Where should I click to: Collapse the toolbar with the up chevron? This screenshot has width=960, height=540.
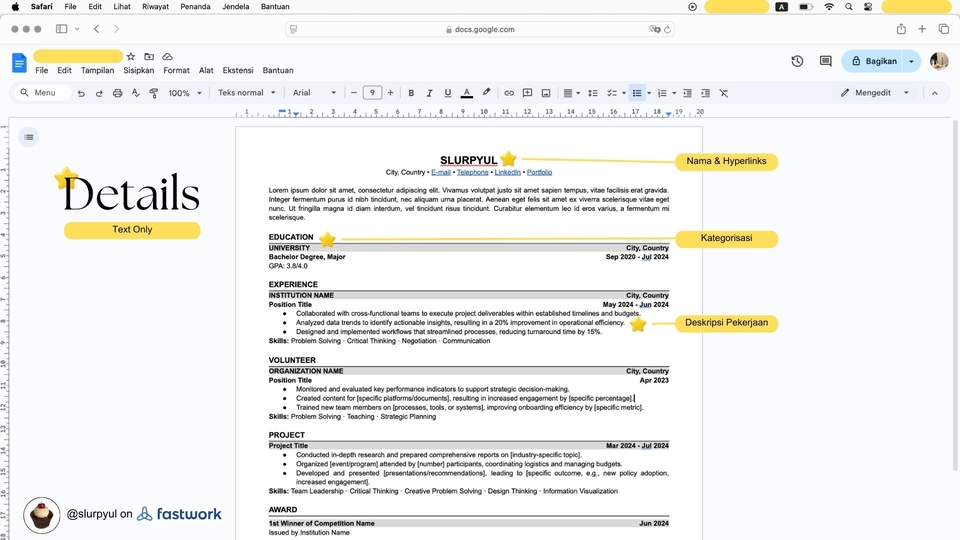tap(934, 93)
